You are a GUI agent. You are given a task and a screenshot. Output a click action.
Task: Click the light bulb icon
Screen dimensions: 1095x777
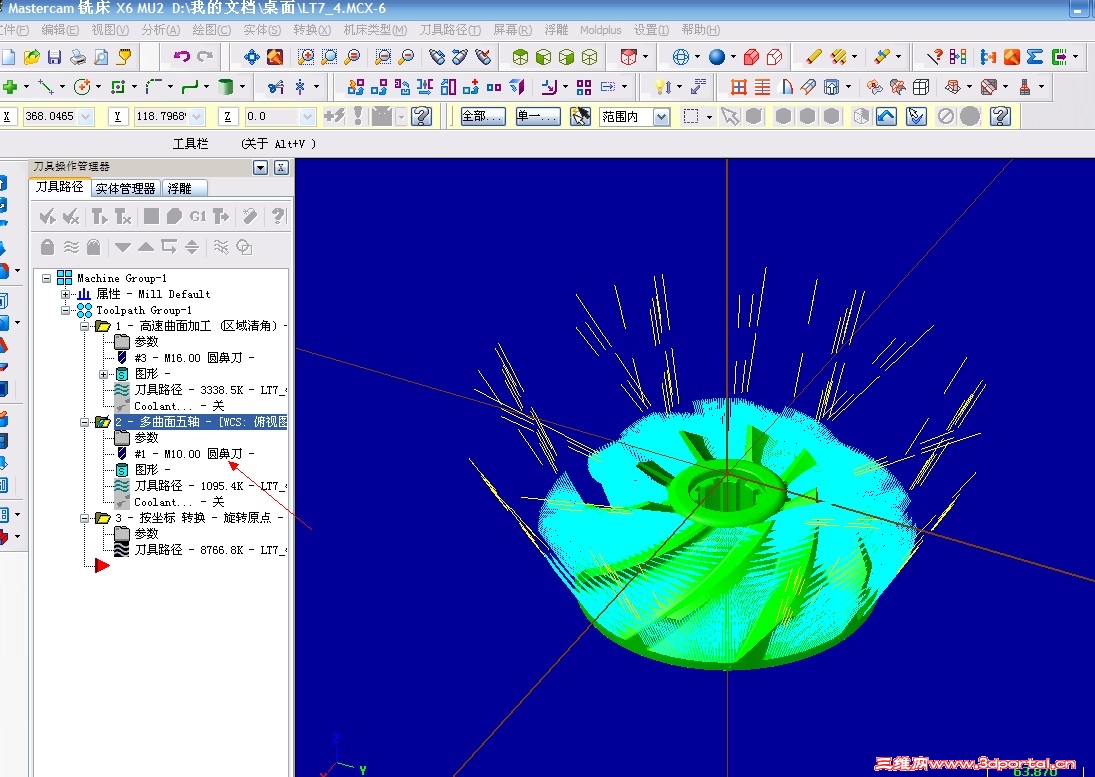pos(659,87)
